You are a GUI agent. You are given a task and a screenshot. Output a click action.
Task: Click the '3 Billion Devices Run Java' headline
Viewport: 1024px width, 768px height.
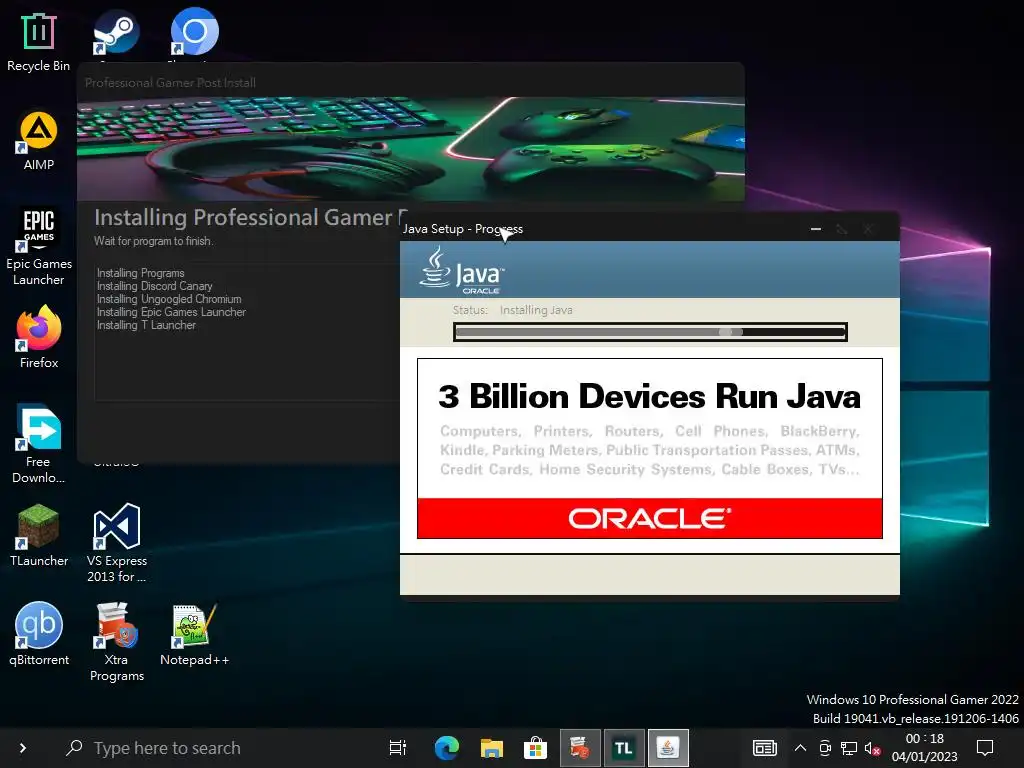coord(650,396)
